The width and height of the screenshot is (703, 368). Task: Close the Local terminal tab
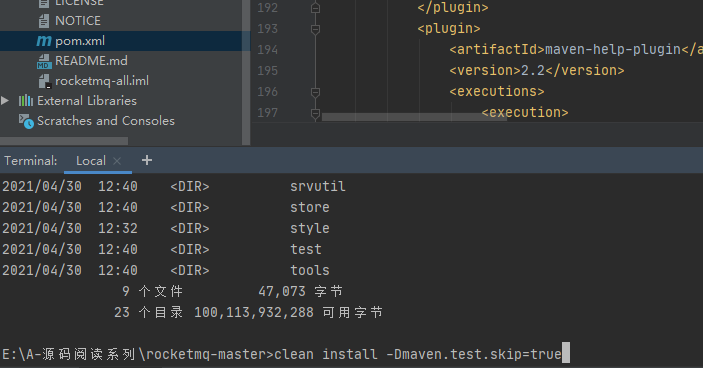(117, 161)
